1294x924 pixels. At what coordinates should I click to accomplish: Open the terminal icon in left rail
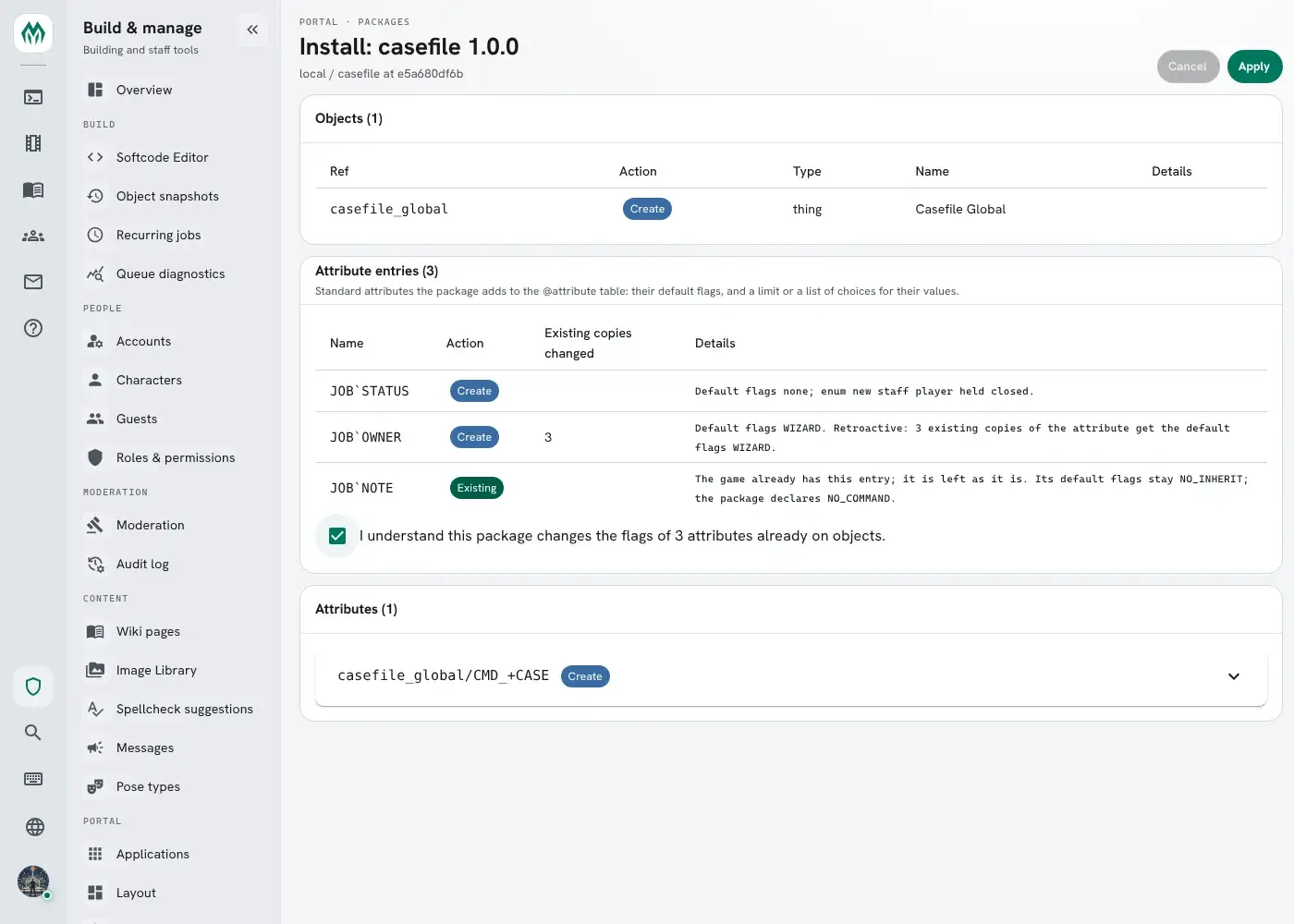click(x=33, y=97)
